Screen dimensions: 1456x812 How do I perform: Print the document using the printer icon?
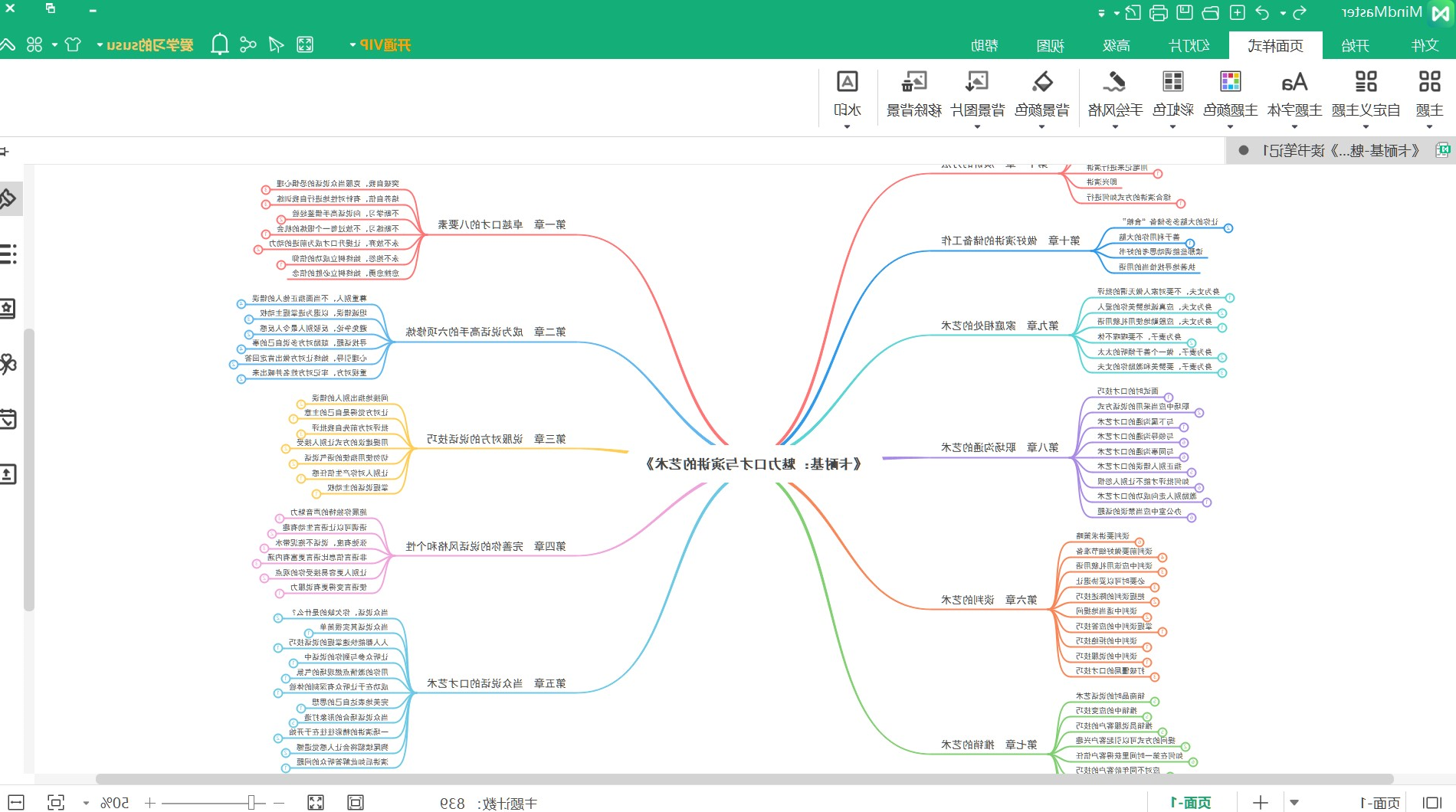click(1159, 12)
